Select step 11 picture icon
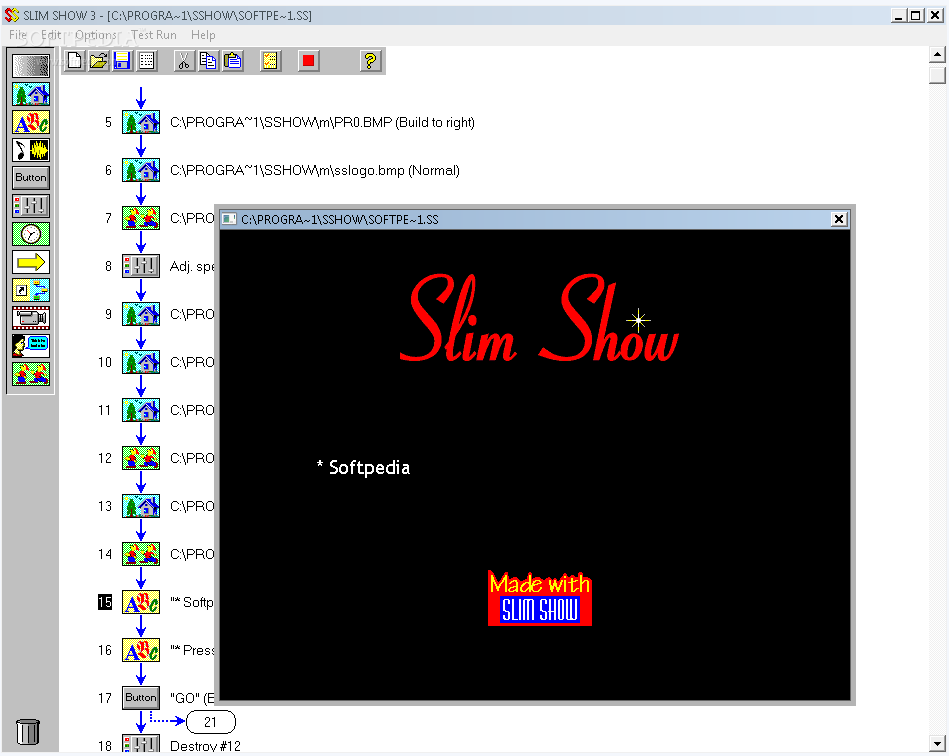The image size is (949, 756). click(x=141, y=410)
